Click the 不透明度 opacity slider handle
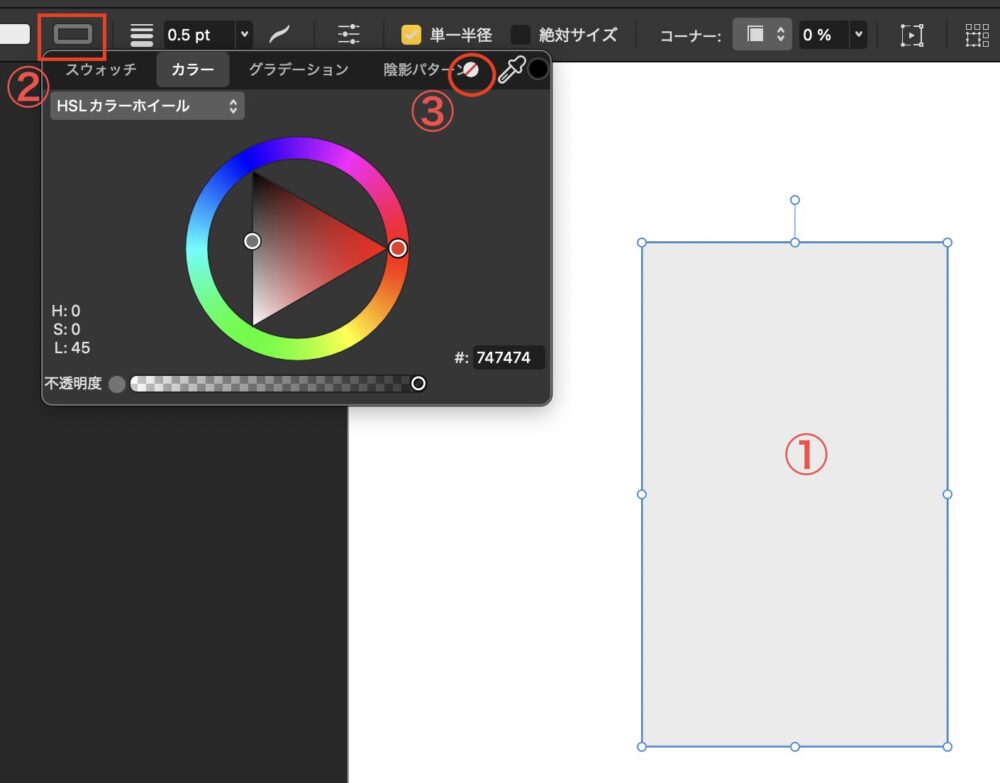The height and width of the screenshot is (783, 1000). point(418,384)
